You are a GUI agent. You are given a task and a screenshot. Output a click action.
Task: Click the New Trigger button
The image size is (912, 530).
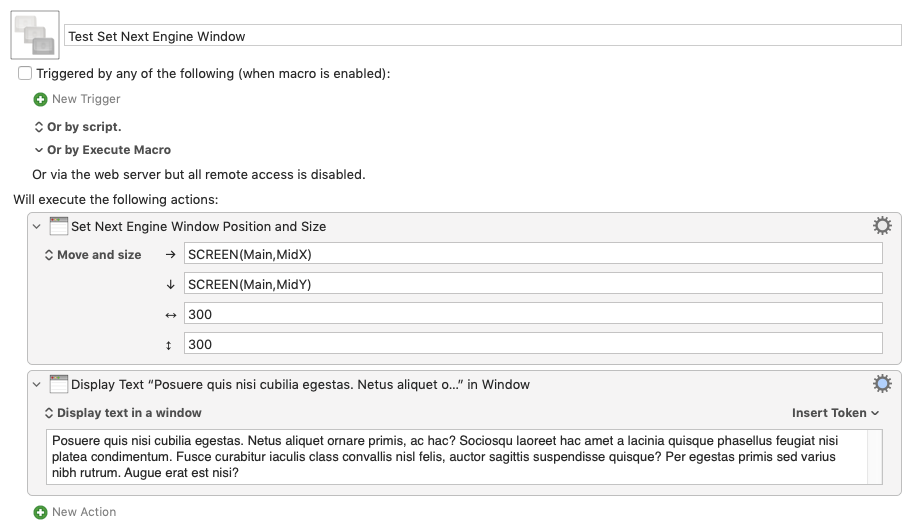tap(86, 99)
